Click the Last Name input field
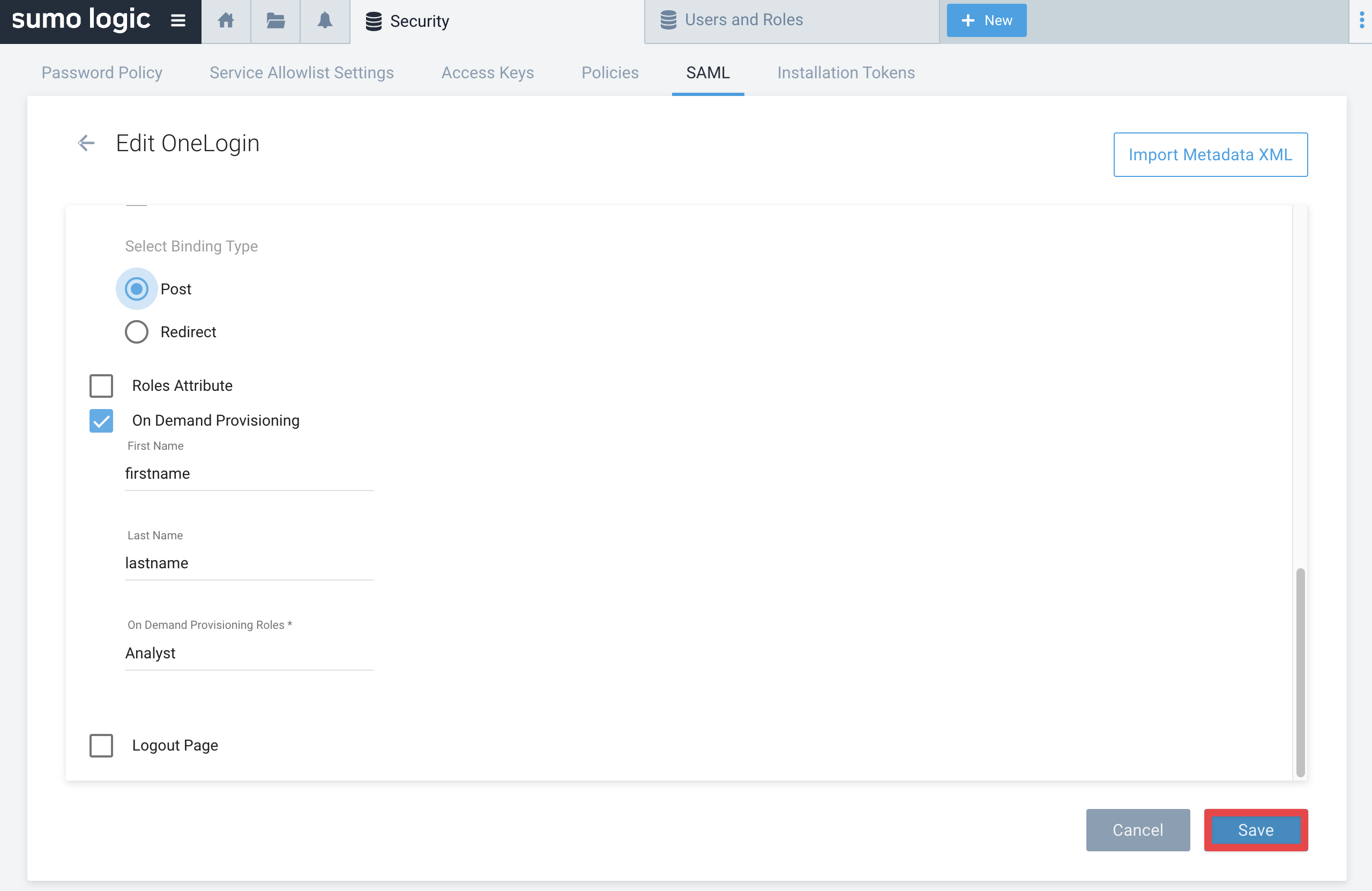Image resolution: width=1372 pixels, height=891 pixels. tap(249, 563)
